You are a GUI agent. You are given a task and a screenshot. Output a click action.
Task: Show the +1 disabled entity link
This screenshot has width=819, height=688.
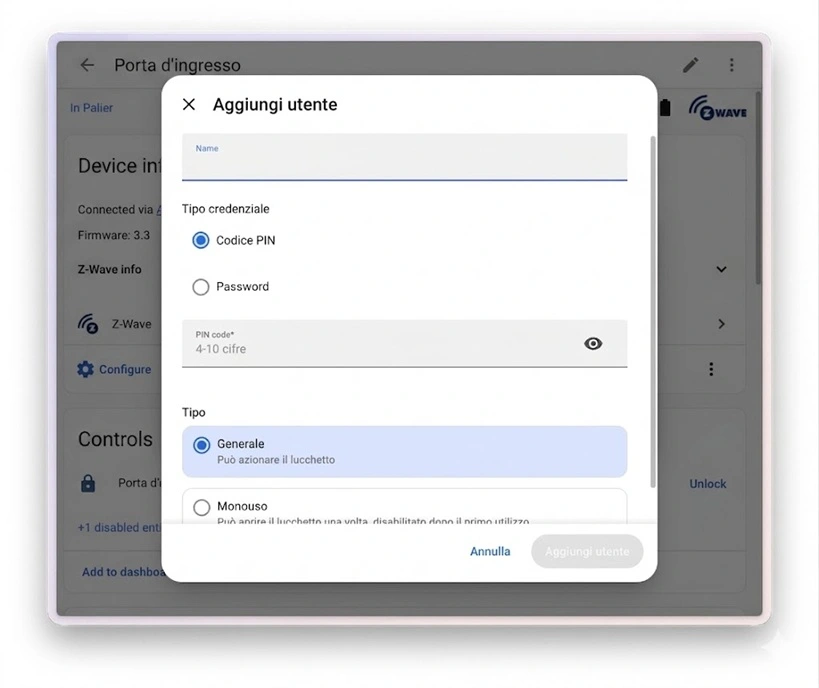pyautogui.click(x=119, y=528)
